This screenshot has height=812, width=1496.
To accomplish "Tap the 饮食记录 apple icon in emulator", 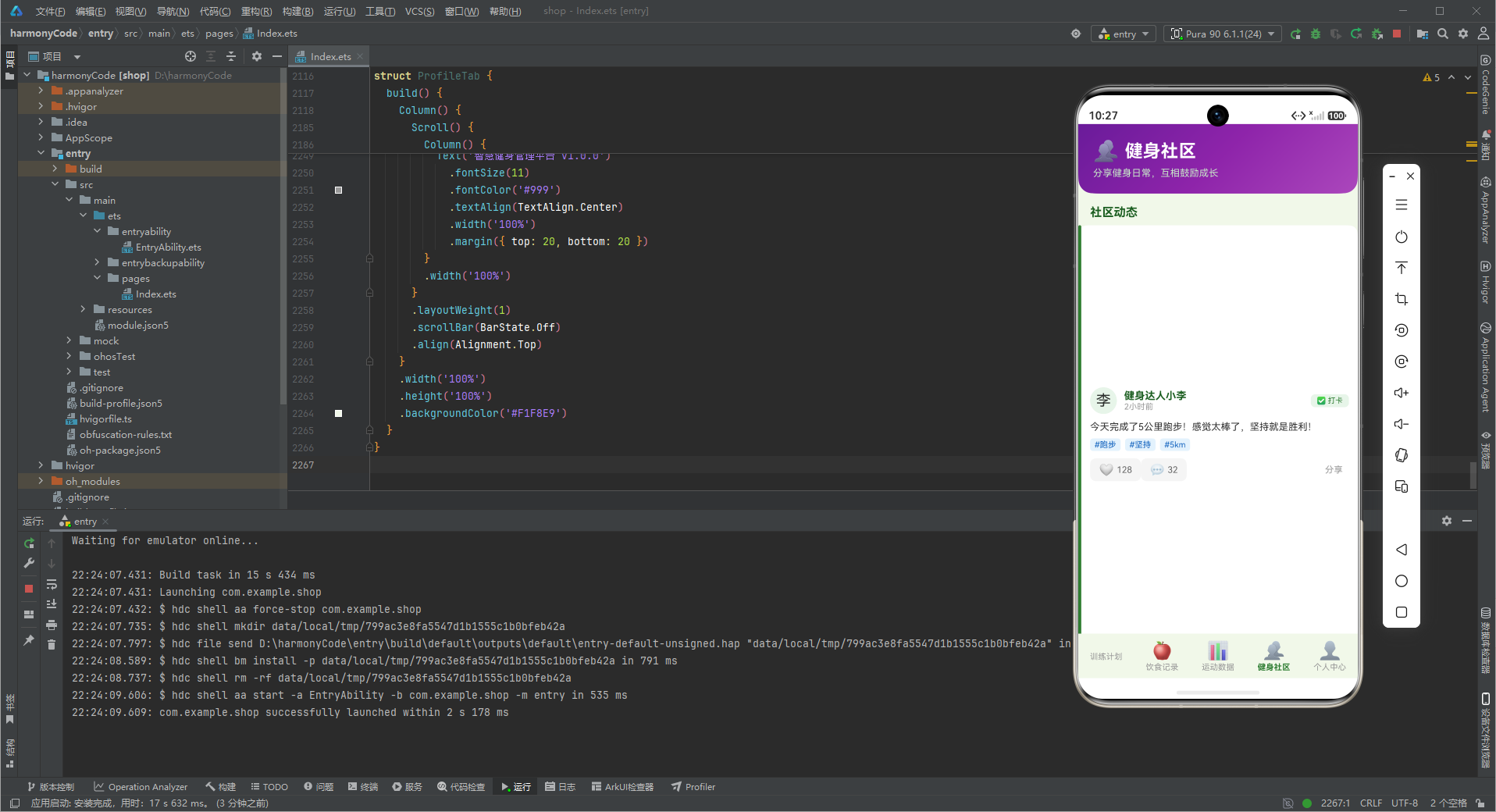I will (1162, 650).
